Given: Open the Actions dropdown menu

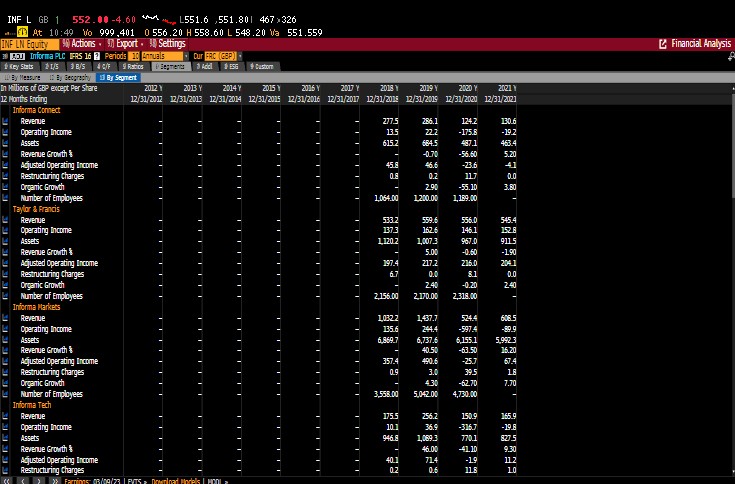Looking at the screenshot, I should coord(82,44).
